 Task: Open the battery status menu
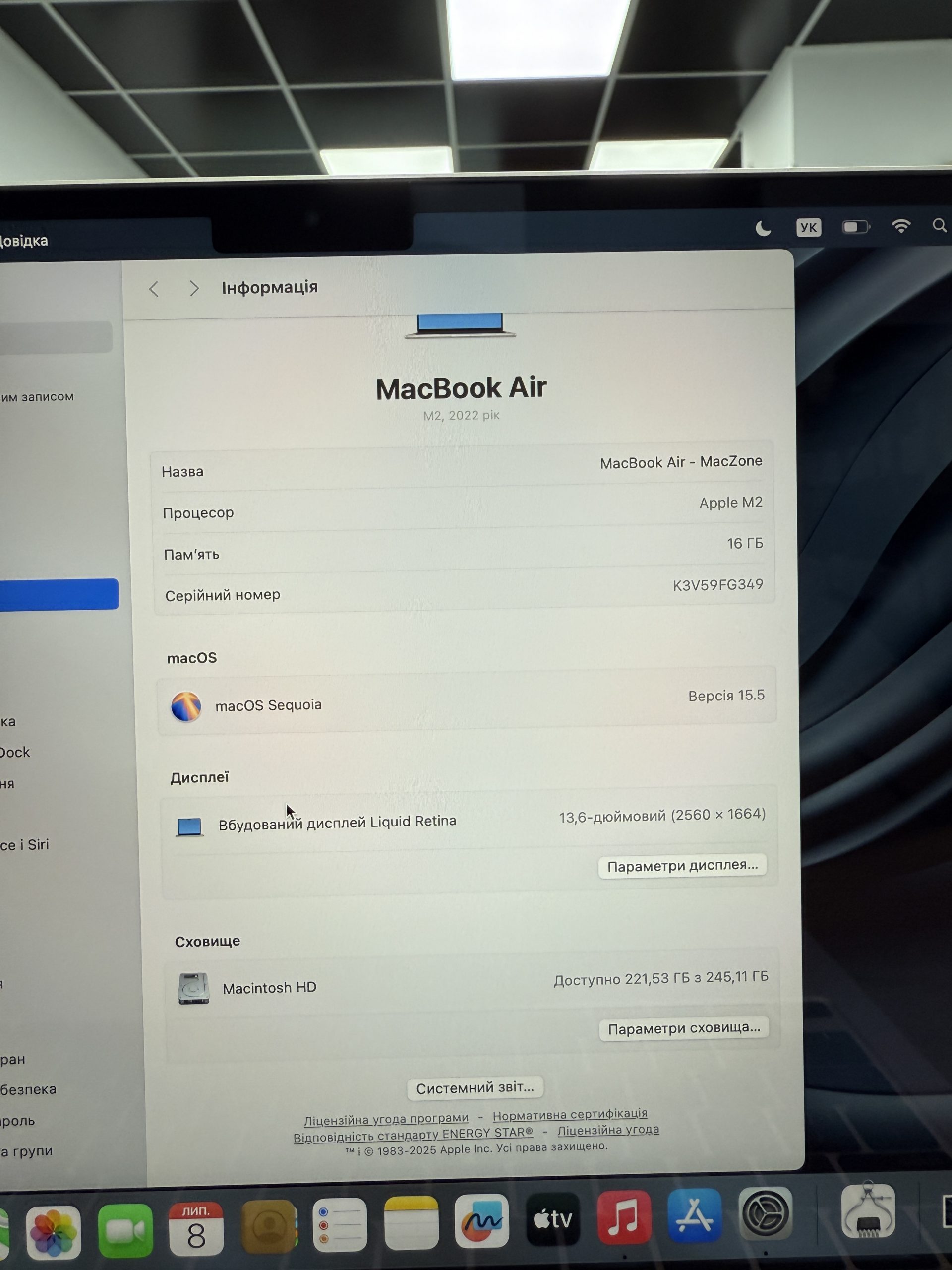click(x=856, y=227)
